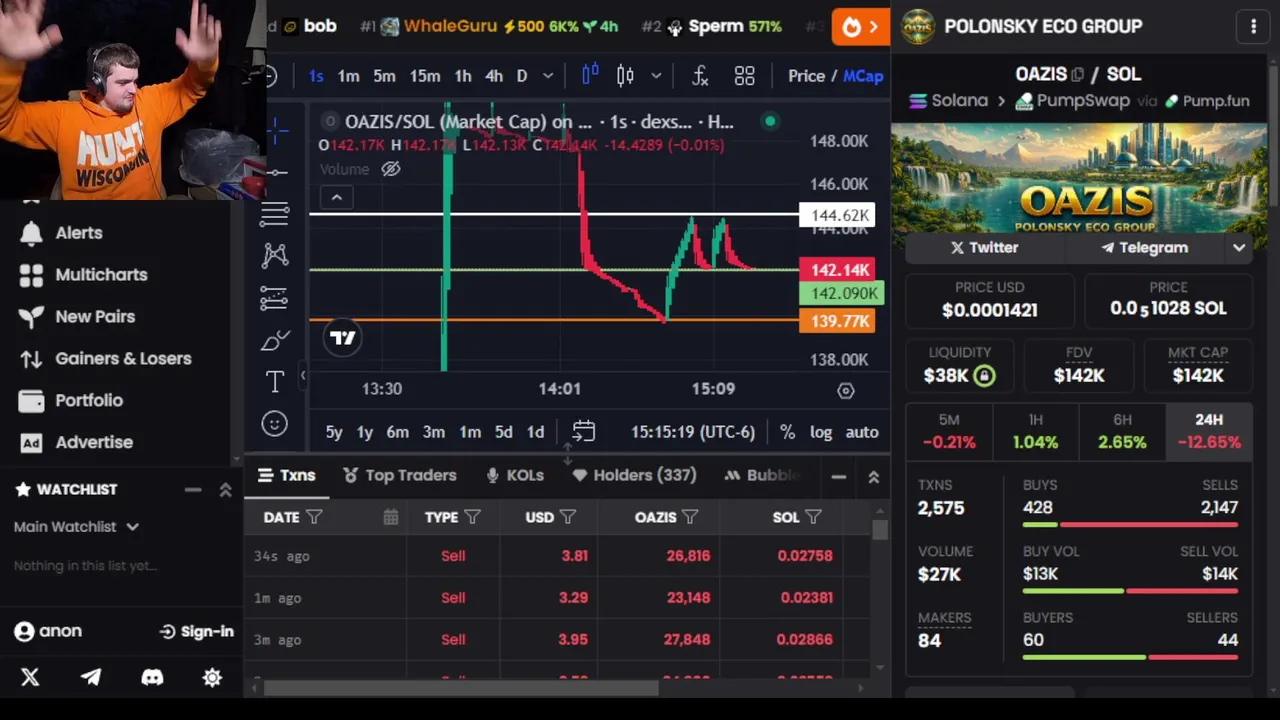Open the Fibonacci retracement tool

(275, 213)
